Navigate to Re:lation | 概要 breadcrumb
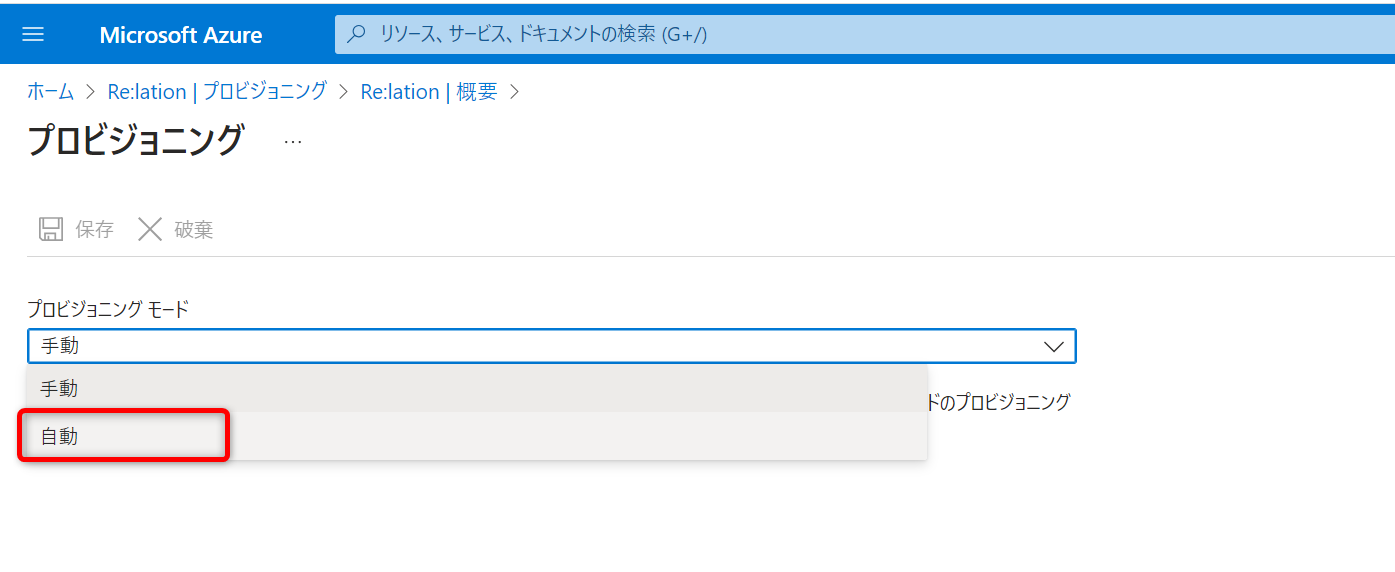Viewport: 1395px width, 572px height. [428, 92]
